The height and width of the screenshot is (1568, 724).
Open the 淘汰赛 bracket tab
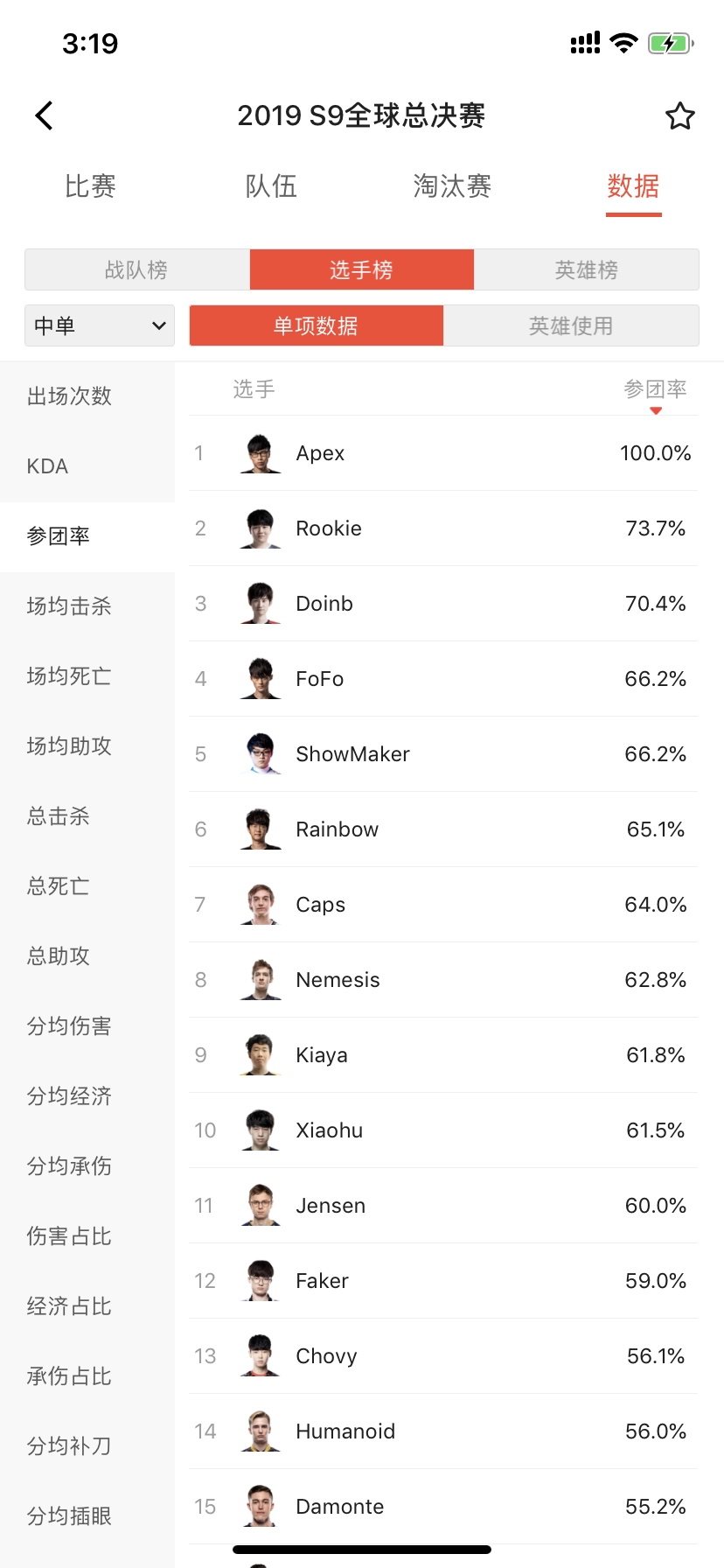pos(452,186)
